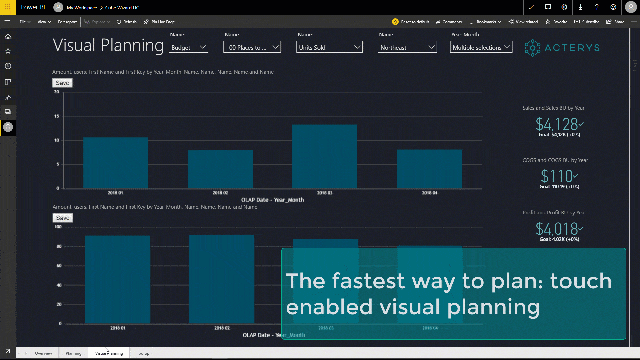Go to Home in the left navigation

(8, 36)
